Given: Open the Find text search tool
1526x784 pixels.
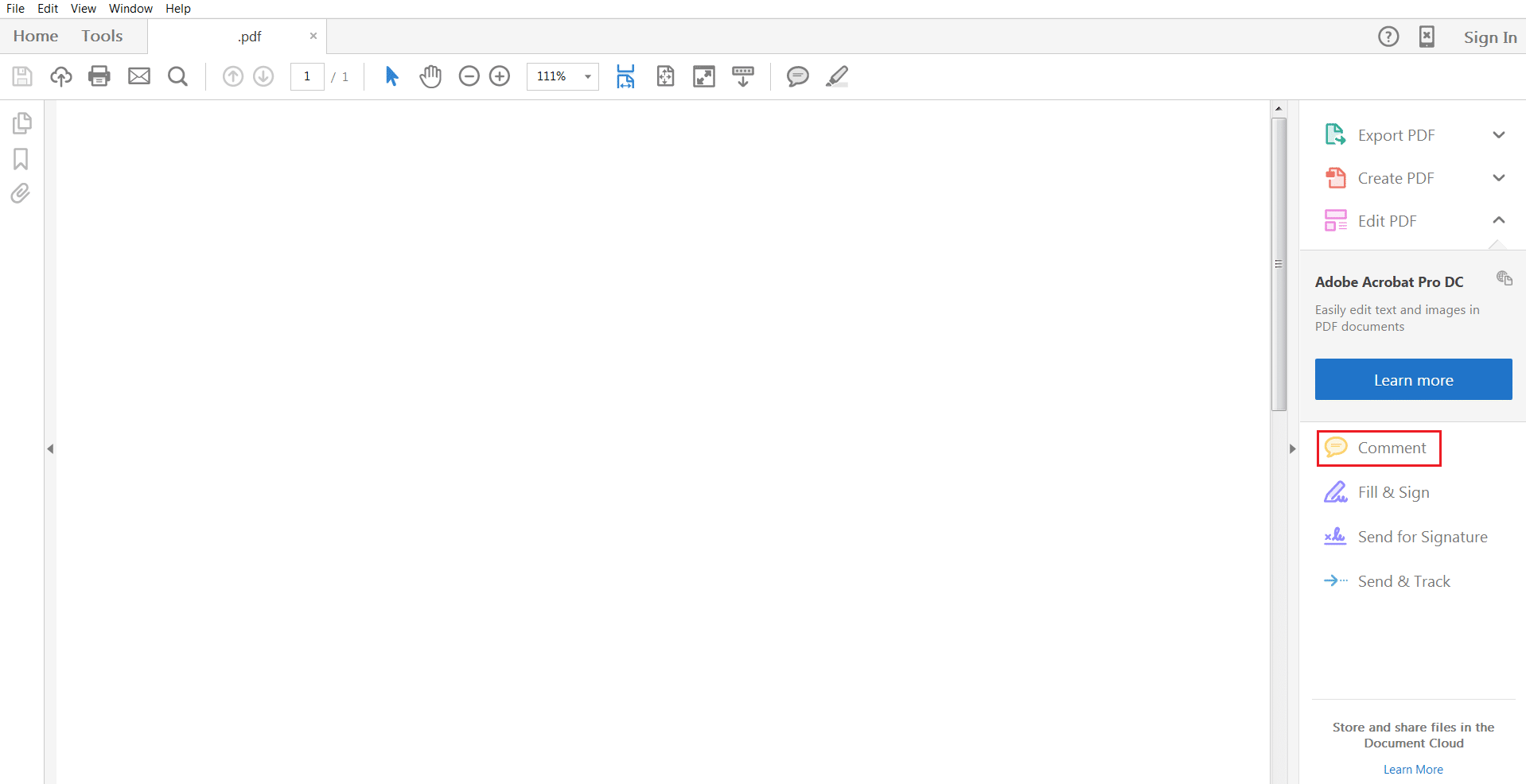Looking at the screenshot, I should [177, 76].
